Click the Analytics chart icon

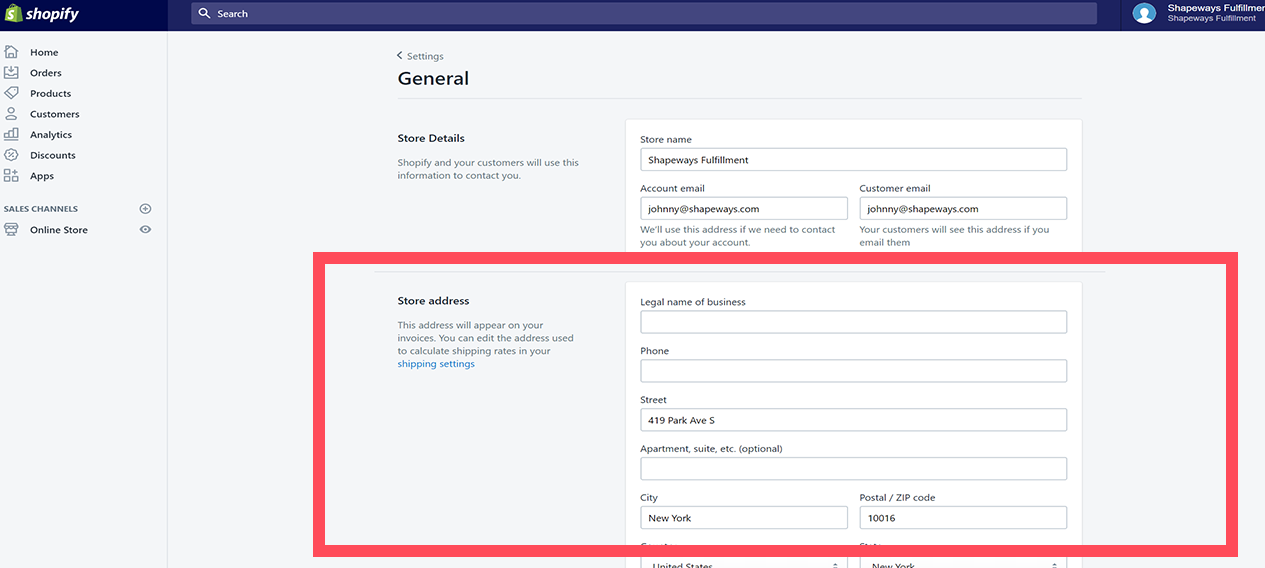(11, 134)
